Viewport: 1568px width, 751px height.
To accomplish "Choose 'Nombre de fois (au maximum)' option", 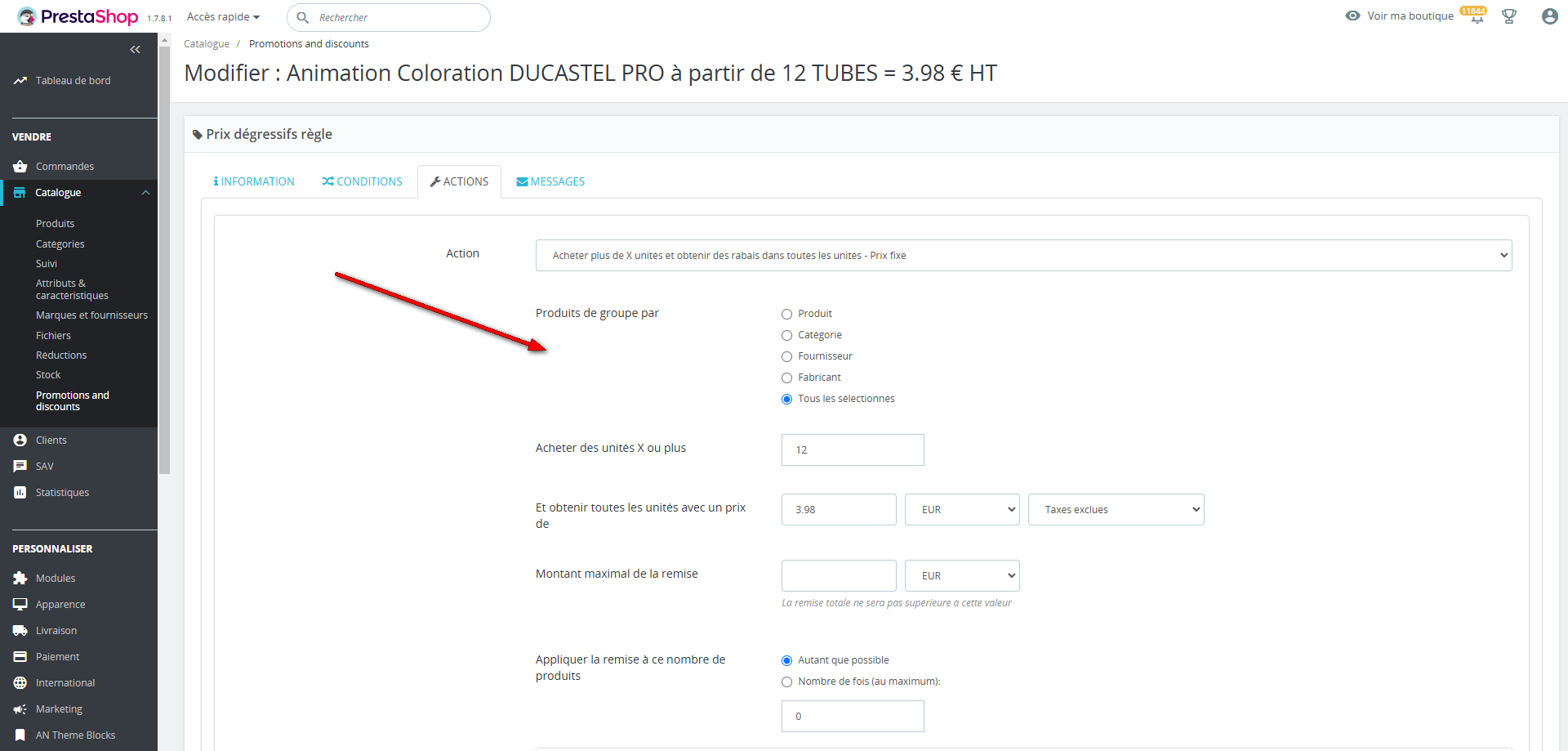I will point(787,682).
